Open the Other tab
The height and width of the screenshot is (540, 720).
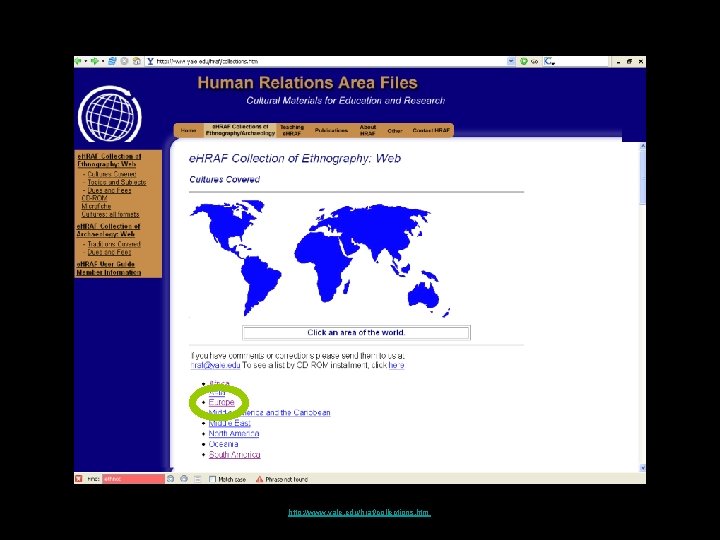tap(395, 131)
